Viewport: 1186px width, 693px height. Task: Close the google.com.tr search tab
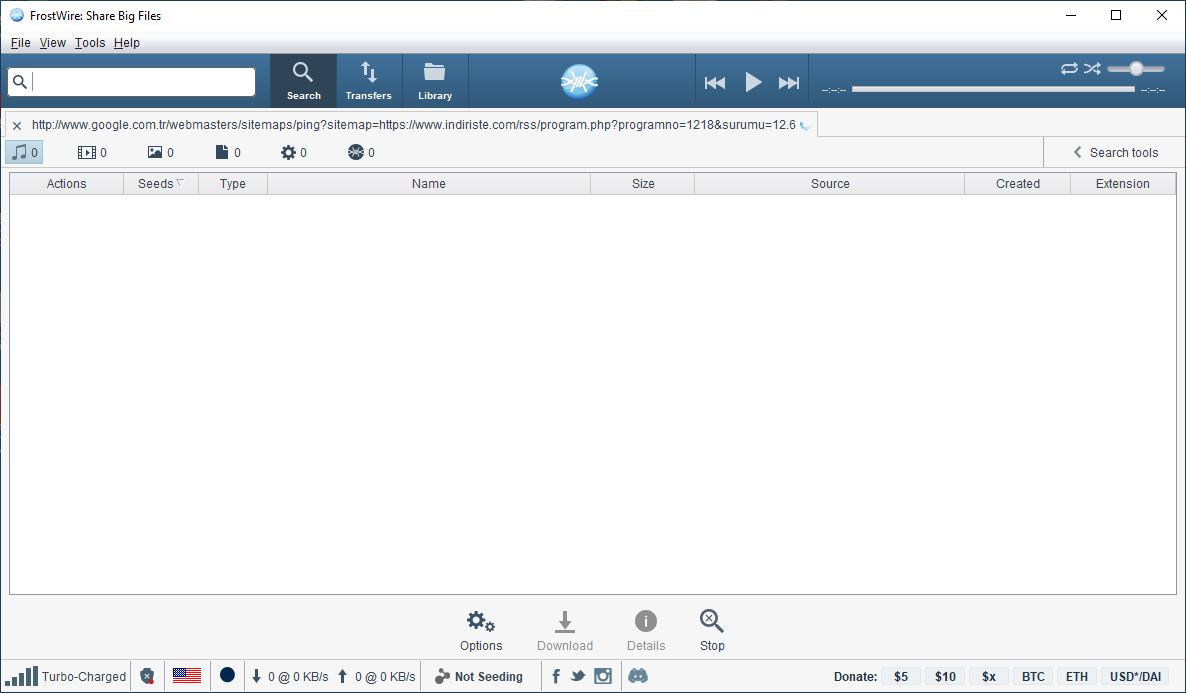coord(17,126)
